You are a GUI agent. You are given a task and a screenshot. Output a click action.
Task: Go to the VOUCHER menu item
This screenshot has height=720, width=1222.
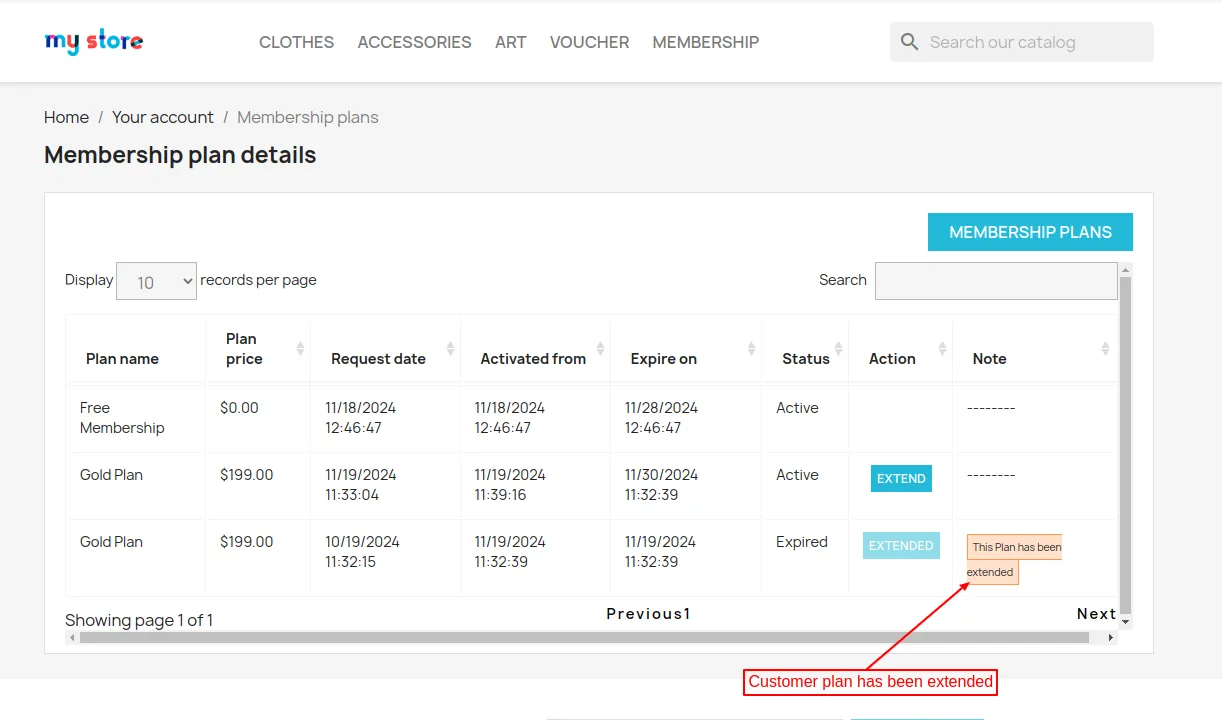pos(589,42)
